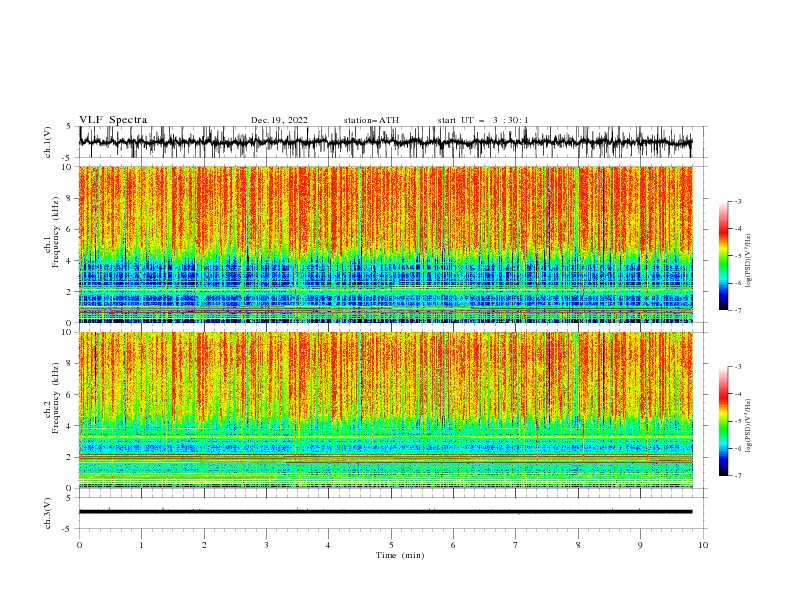Click the "-5" voltage tick of ch.3(V) panel
Image resolution: width=792 pixels, height=612 pixels.
[x=67, y=529]
